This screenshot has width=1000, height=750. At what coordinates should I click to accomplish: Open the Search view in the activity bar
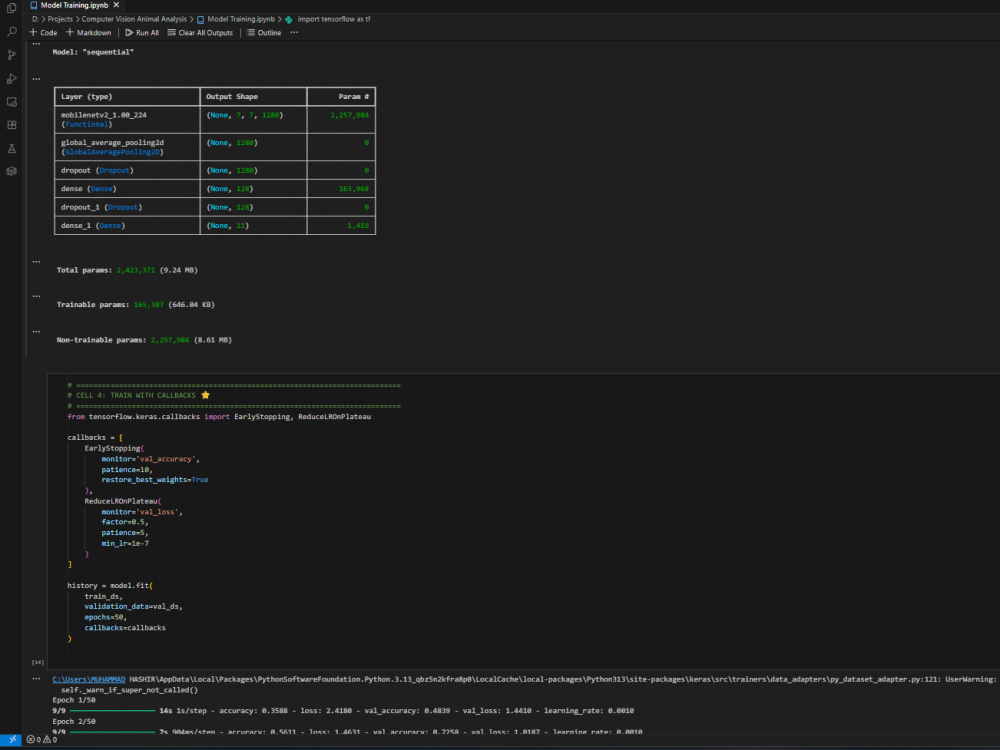(x=11, y=31)
